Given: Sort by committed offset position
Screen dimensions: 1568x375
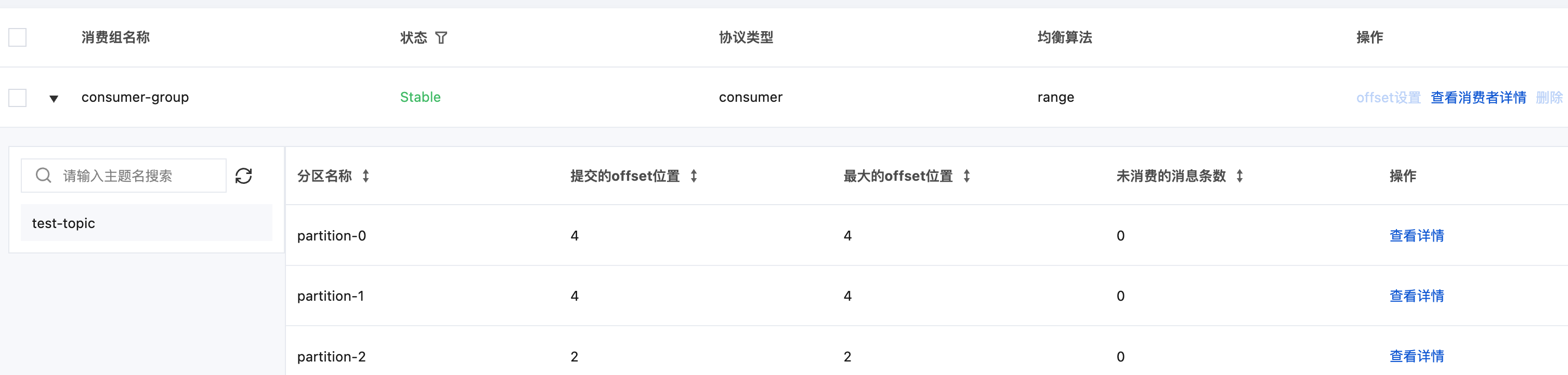Looking at the screenshot, I should (694, 176).
